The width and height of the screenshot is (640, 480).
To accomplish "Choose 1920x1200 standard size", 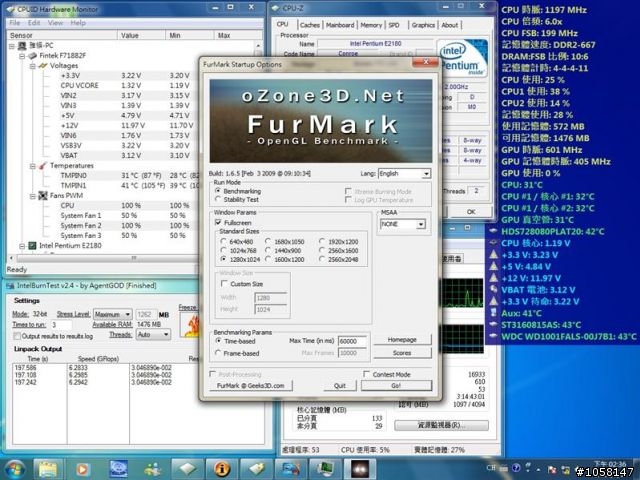I will click(x=322, y=241).
